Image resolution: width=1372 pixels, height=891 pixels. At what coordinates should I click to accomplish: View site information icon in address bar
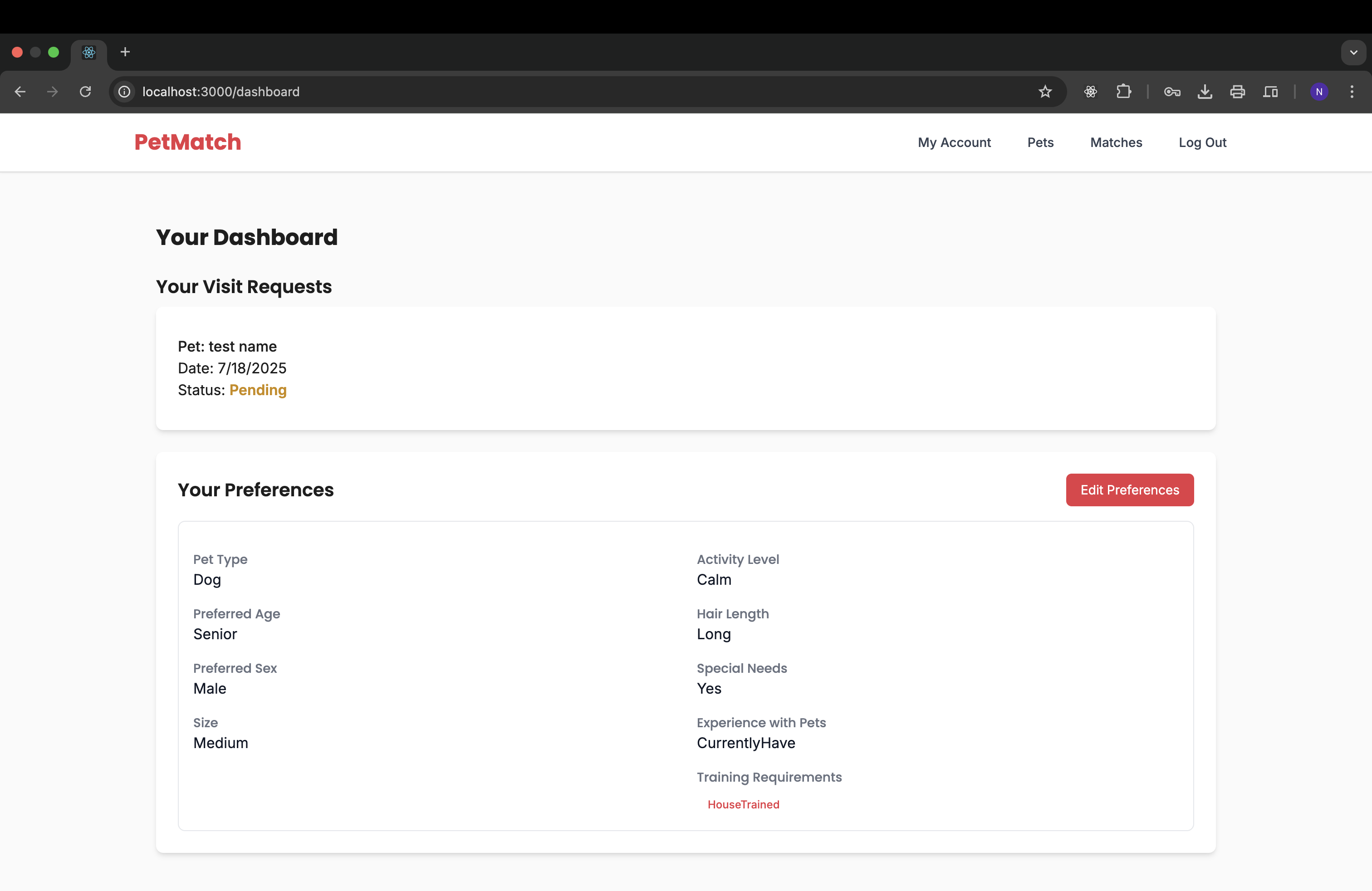tap(124, 92)
